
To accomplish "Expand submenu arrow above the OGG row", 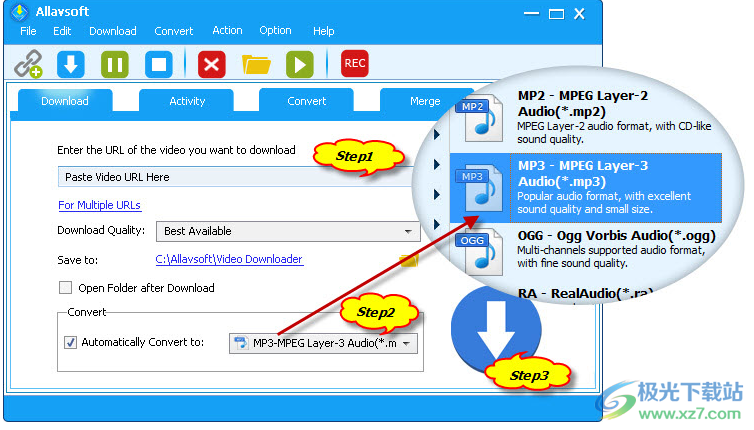I will point(437,224).
